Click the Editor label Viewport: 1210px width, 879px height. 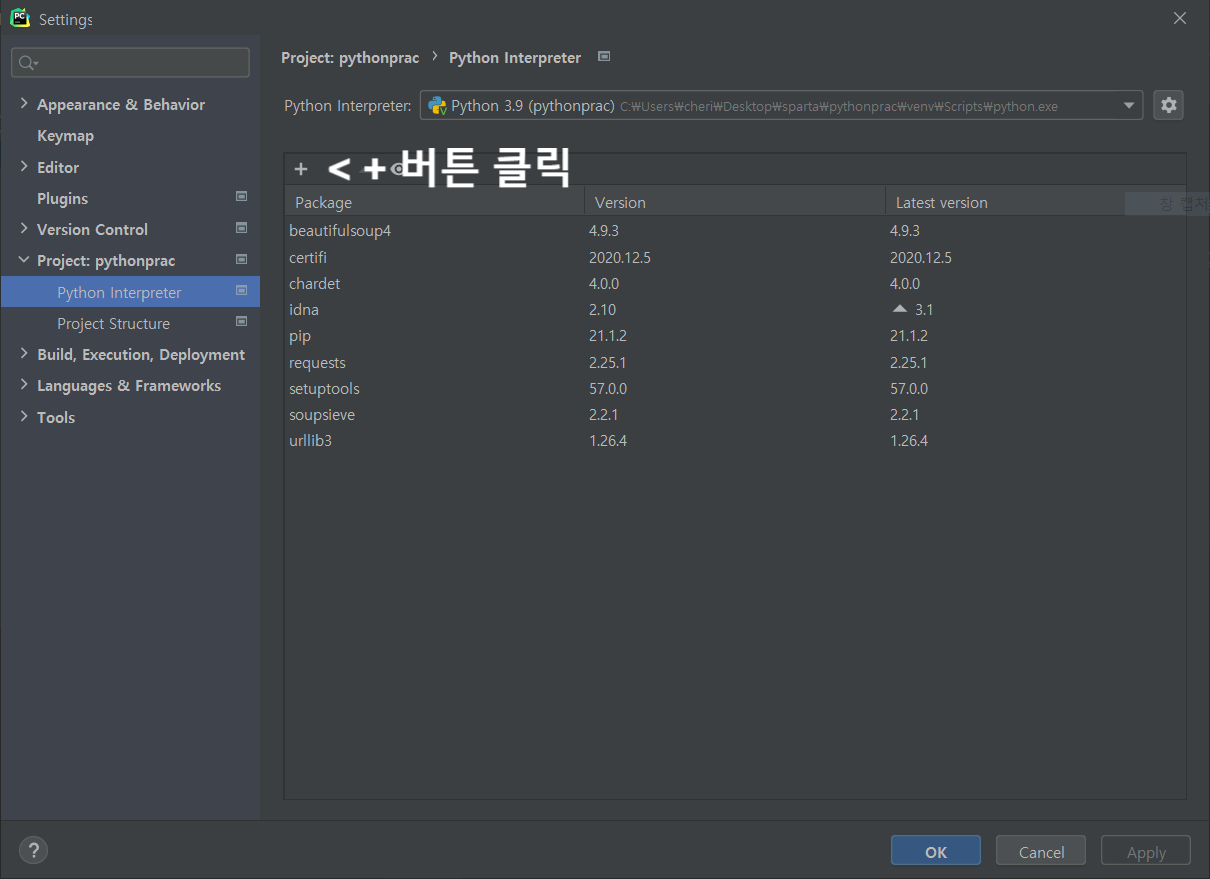coord(58,167)
